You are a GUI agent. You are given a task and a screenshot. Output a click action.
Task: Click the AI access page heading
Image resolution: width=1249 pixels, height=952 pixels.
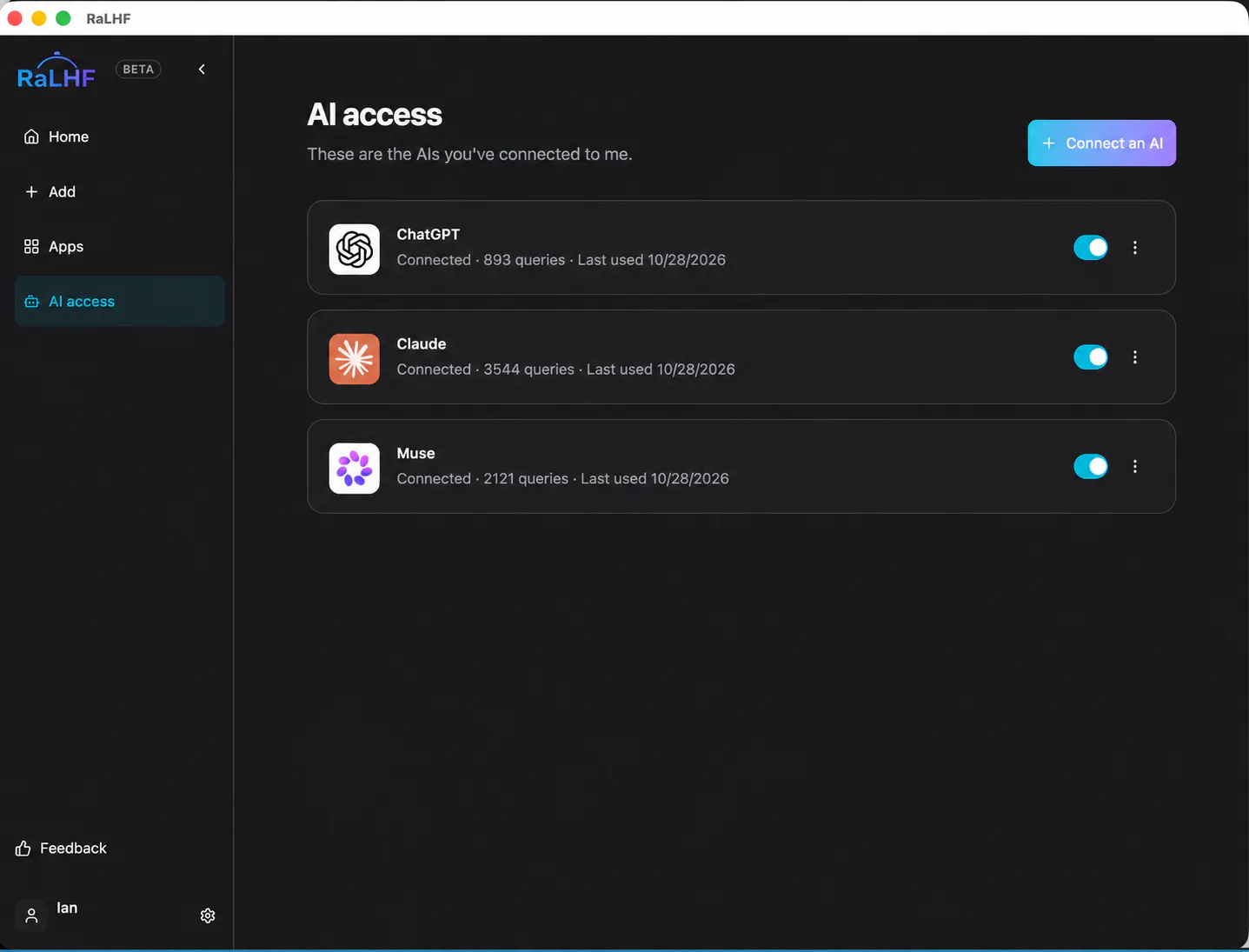(375, 115)
